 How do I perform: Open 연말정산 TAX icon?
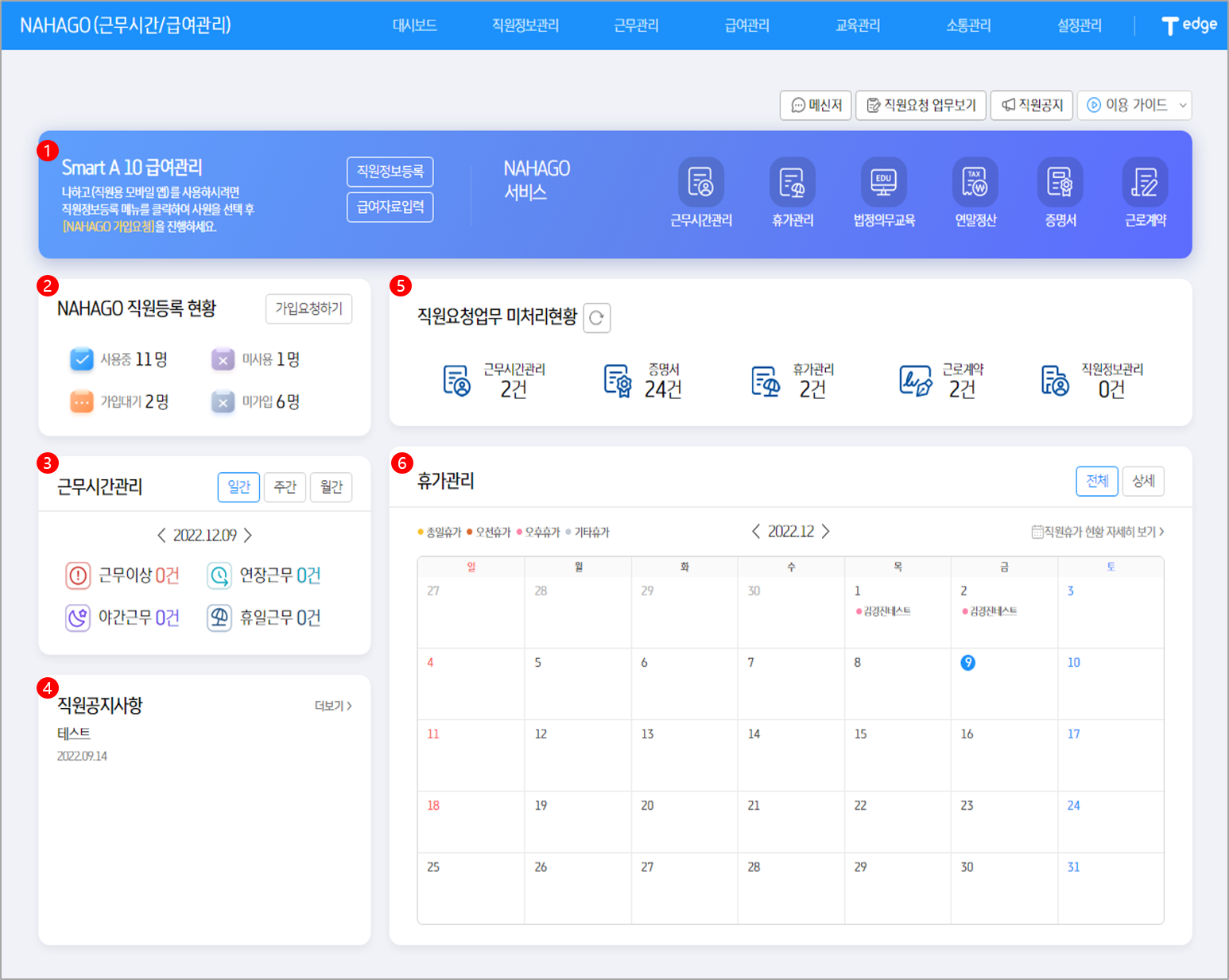point(975,181)
